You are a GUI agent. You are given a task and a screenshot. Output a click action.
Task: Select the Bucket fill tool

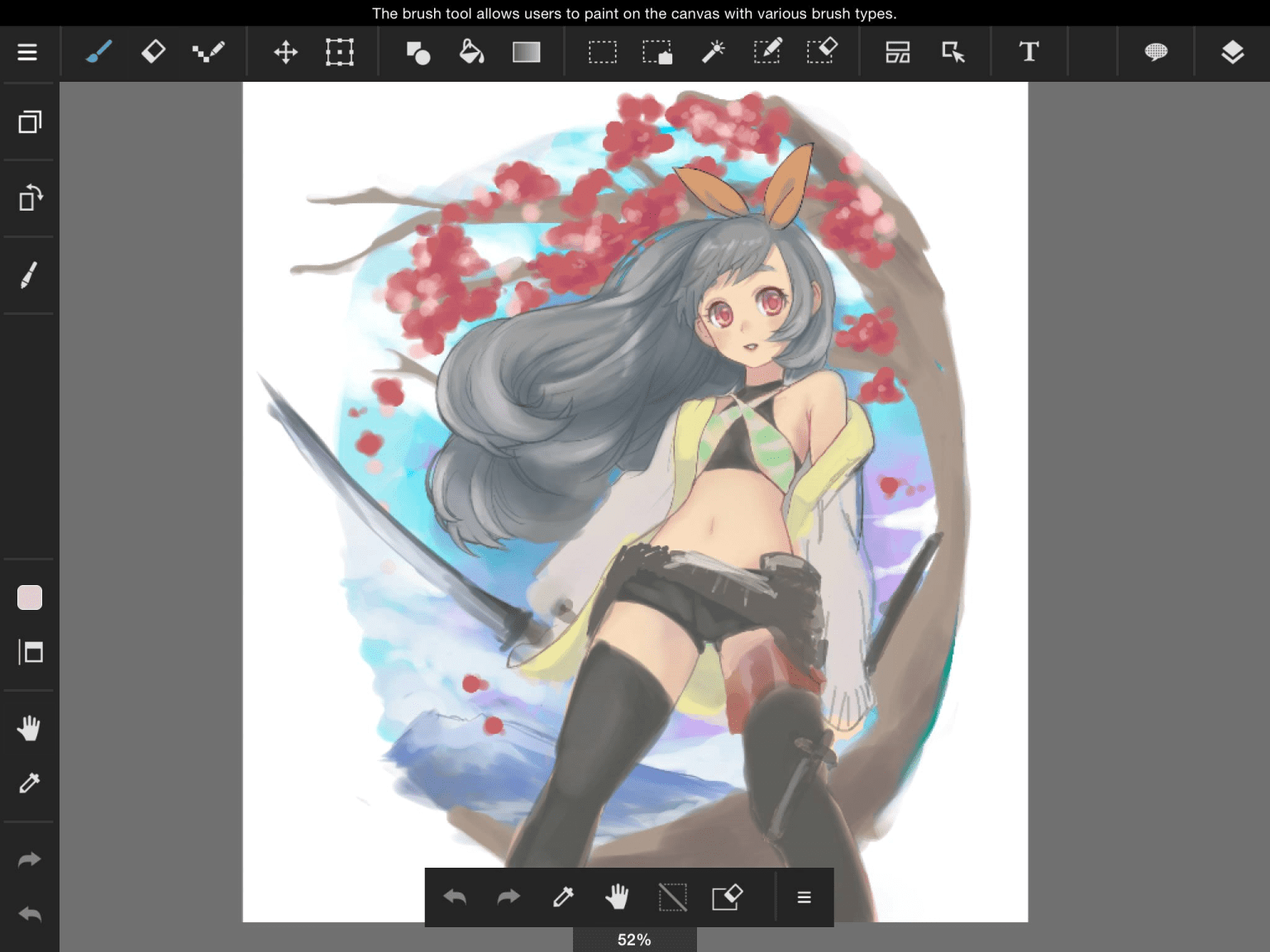point(471,52)
